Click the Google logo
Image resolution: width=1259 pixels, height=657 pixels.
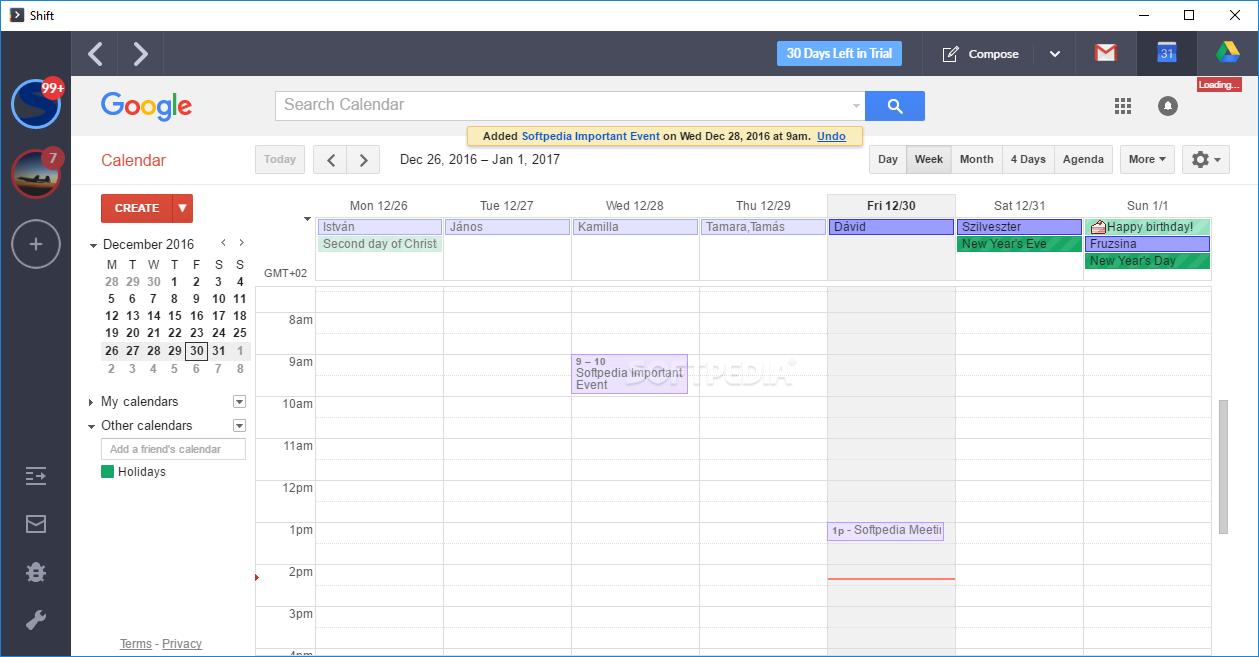(147, 106)
